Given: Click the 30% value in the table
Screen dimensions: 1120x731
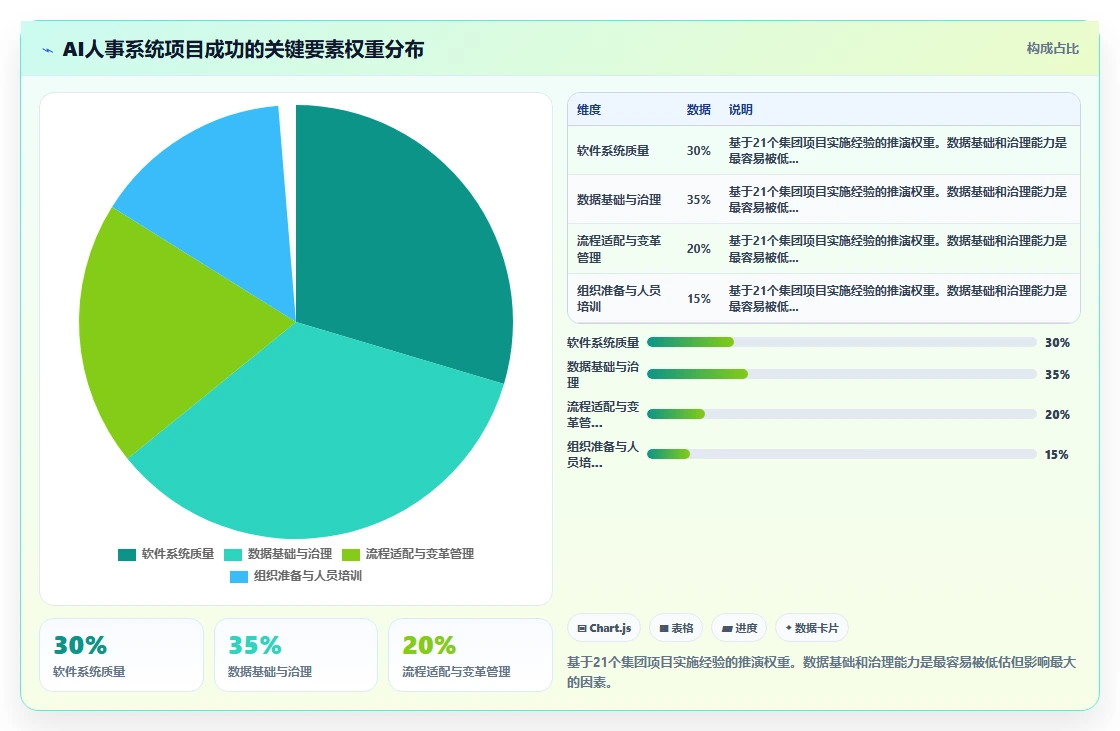Looking at the screenshot, I should click(x=699, y=151).
